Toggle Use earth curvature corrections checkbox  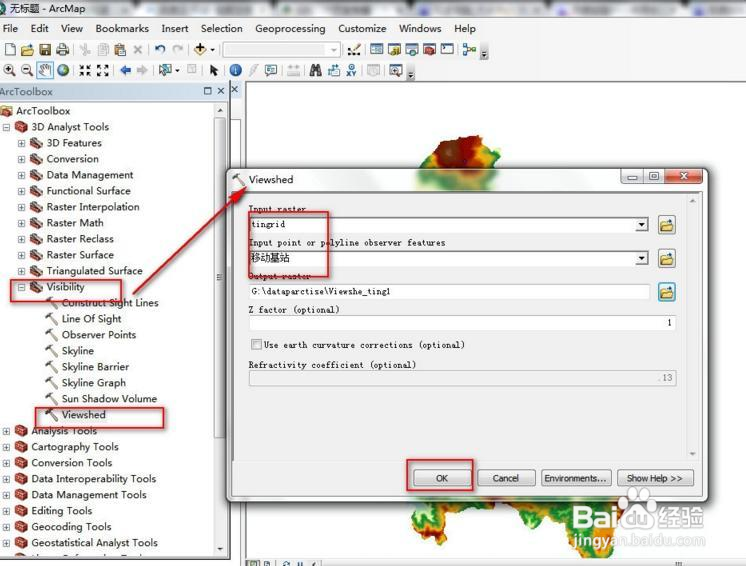tap(256, 344)
